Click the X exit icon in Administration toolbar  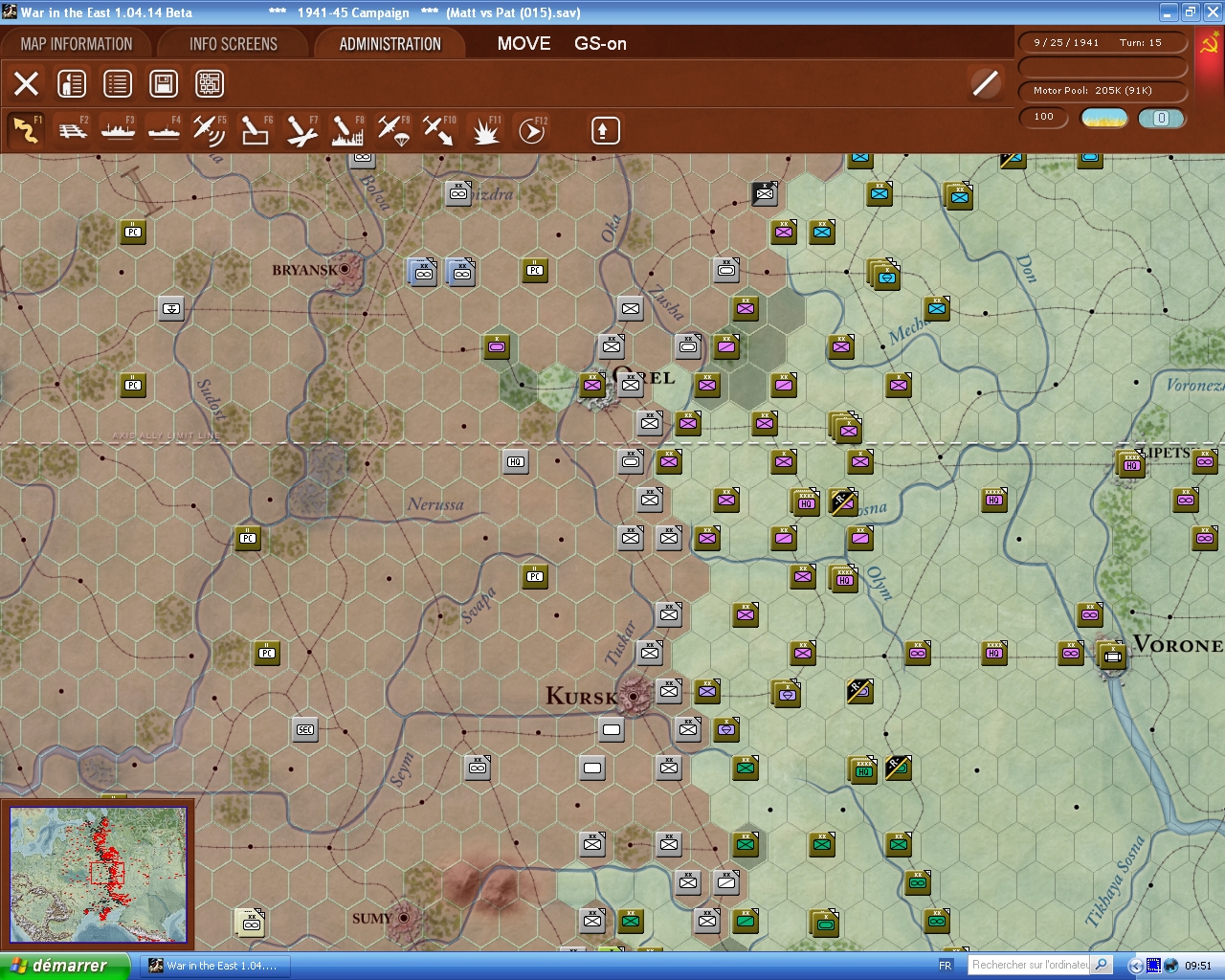pyautogui.click(x=26, y=83)
